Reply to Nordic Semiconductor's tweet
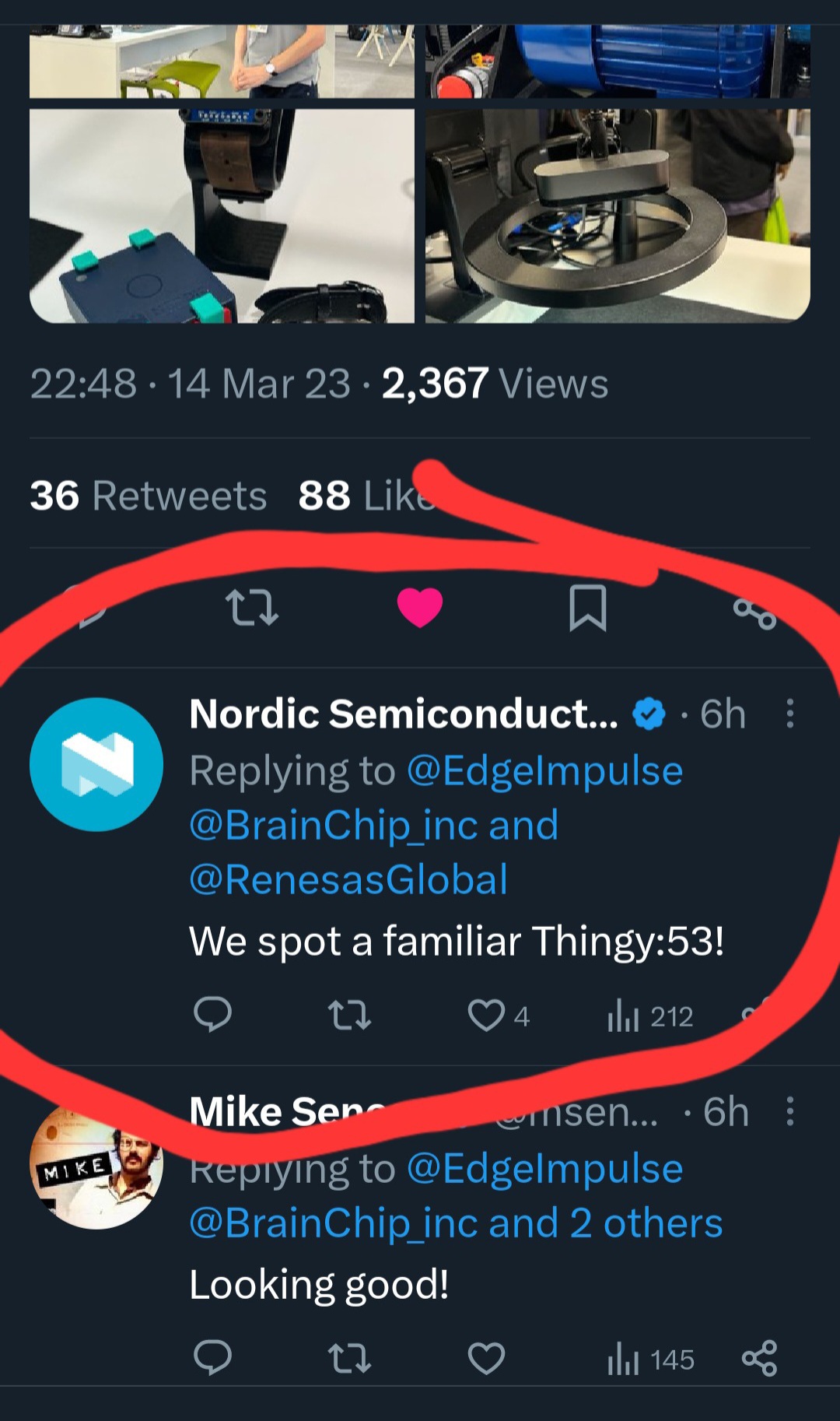This screenshot has height=1421, width=840. coord(212,1015)
